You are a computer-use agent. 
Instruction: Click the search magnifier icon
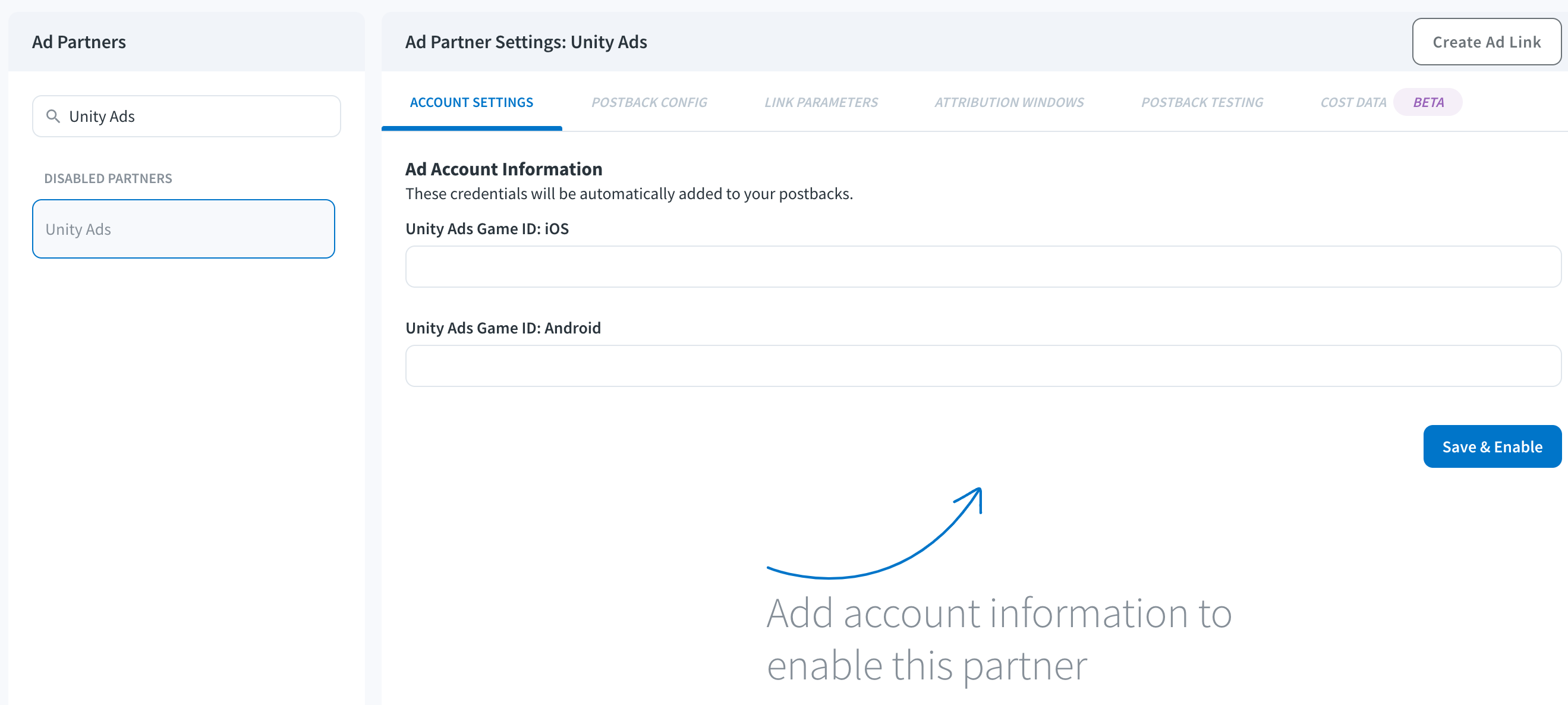click(53, 117)
